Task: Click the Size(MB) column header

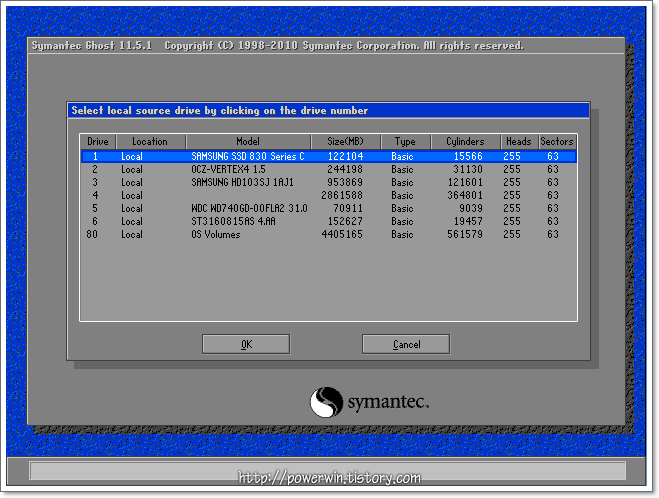Action: pos(345,142)
